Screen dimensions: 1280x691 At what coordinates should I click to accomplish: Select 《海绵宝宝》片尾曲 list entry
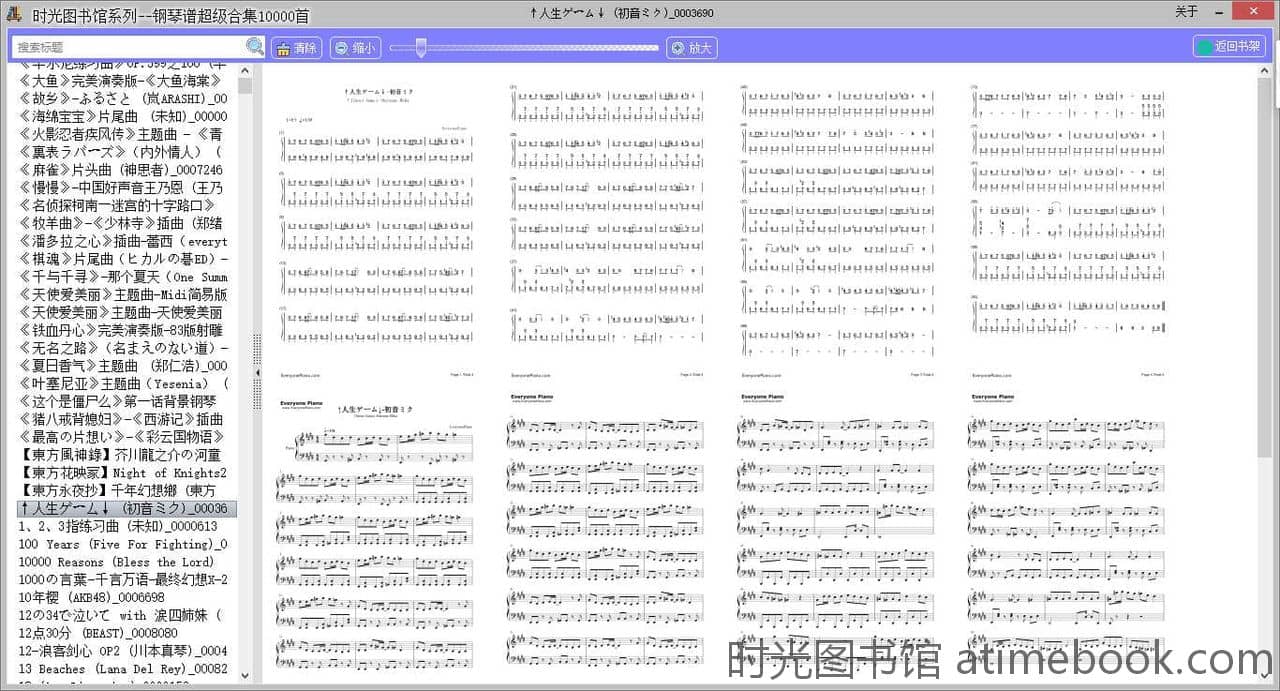coord(122,116)
